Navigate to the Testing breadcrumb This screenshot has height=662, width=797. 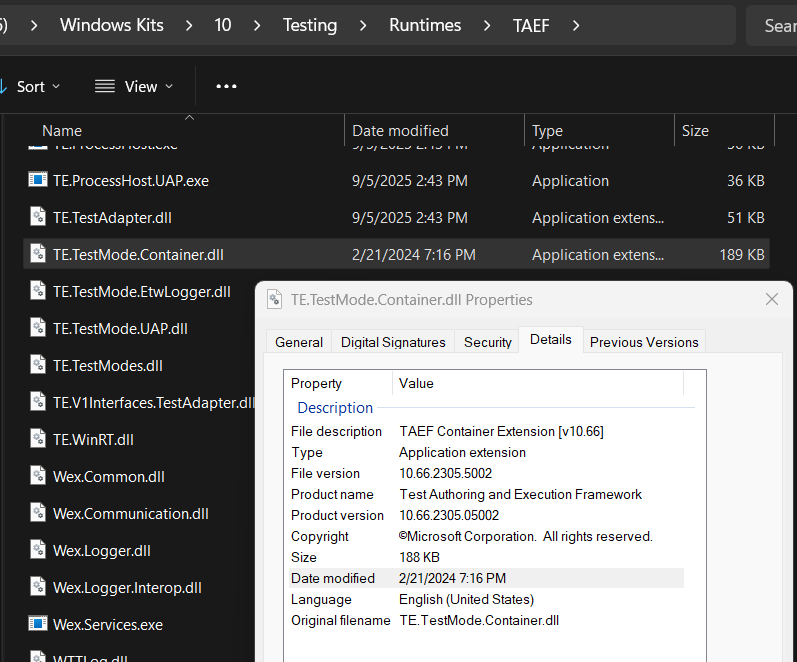(x=310, y=25)
